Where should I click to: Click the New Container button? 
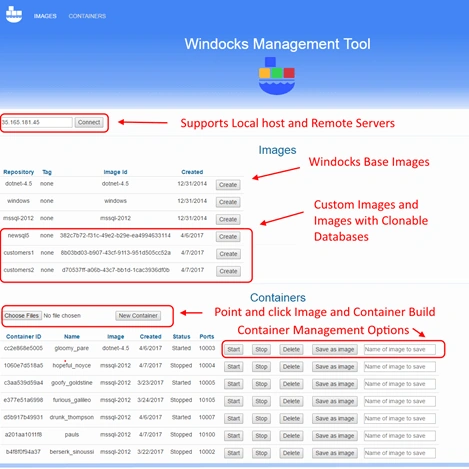tap(138, 316)
